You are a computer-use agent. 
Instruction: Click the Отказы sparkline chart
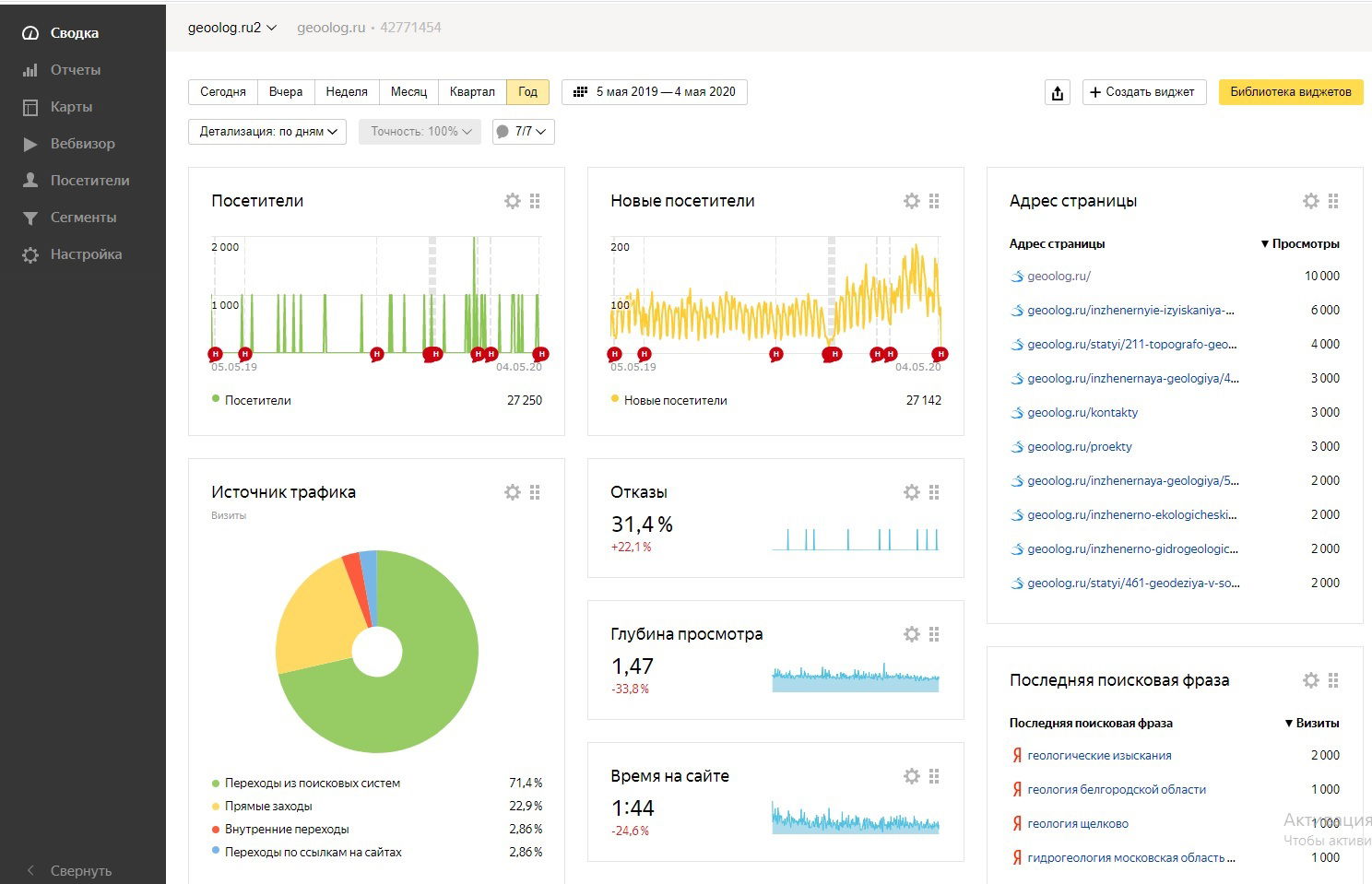point(856,538)
